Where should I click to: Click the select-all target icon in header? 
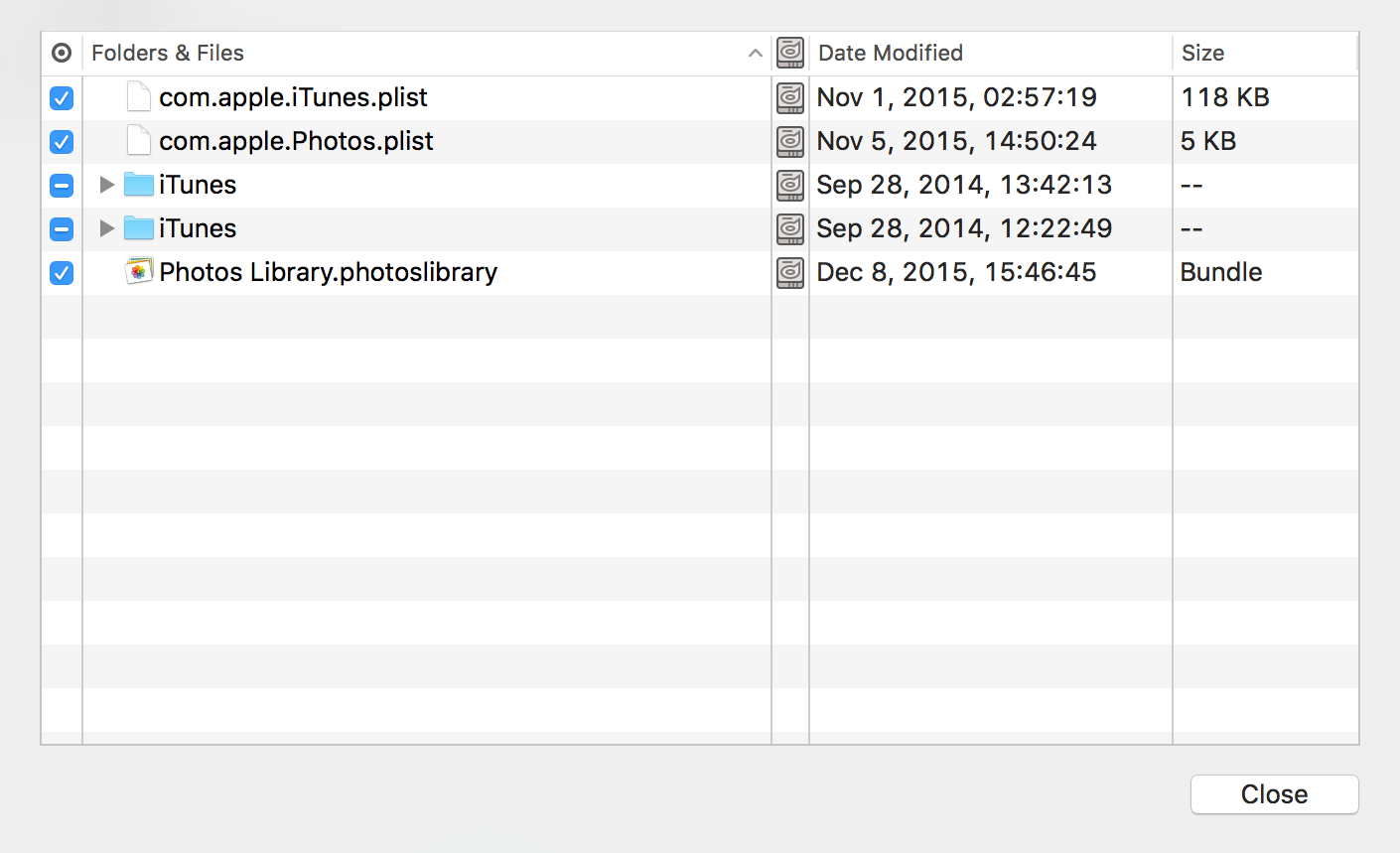pos(62,53)
